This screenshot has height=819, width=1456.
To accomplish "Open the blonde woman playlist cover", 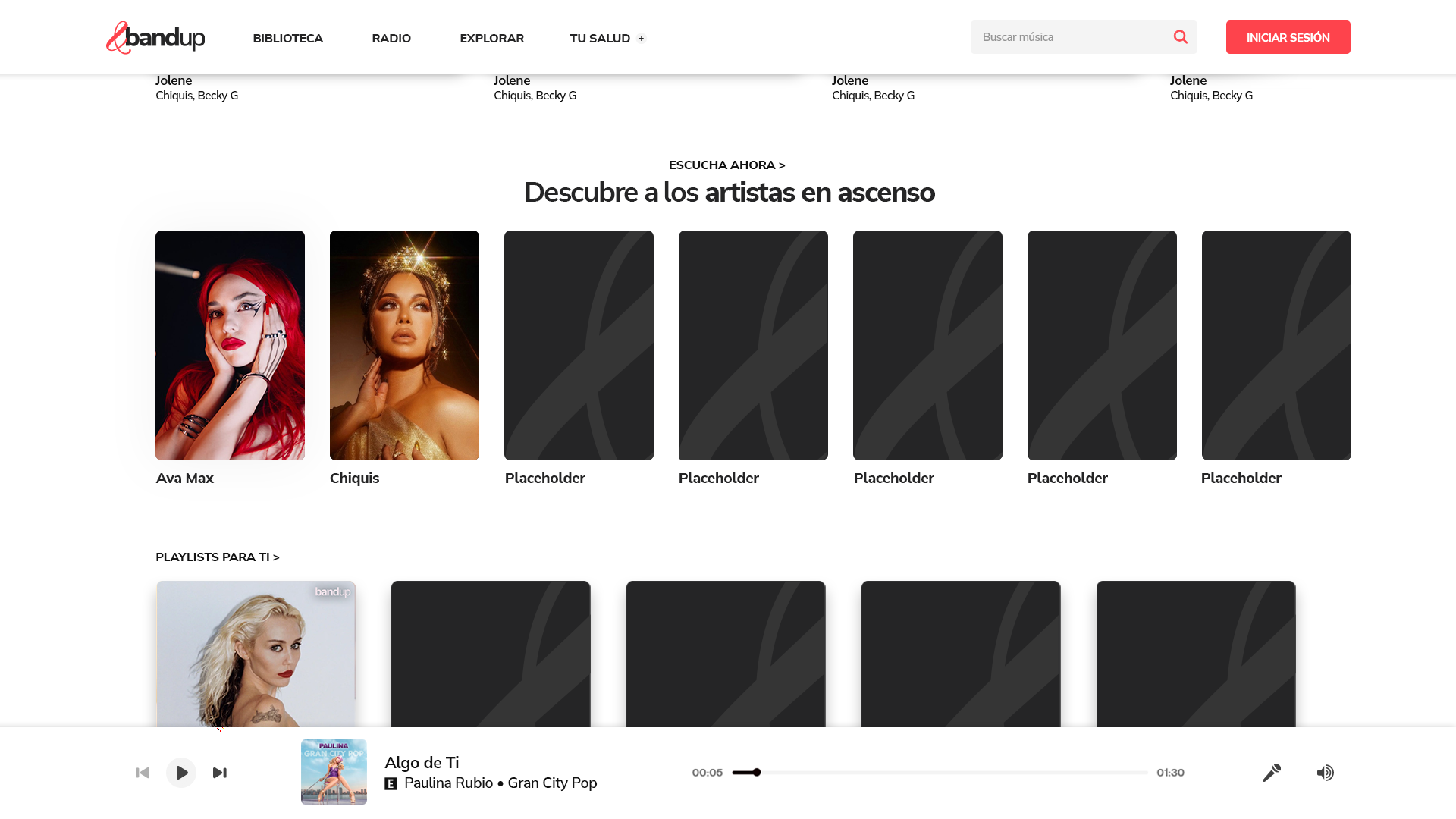I will point(256,654).
